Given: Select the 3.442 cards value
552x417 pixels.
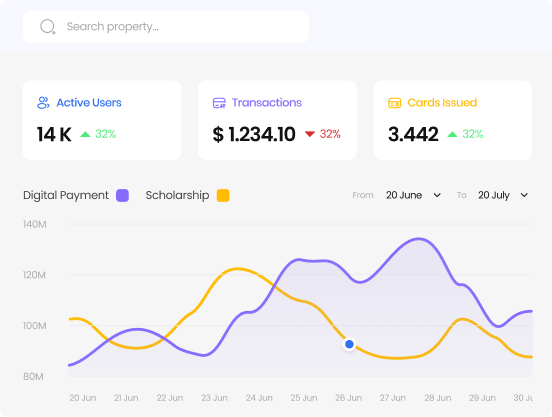Looking at the screenshot, I should coord(413,134).
